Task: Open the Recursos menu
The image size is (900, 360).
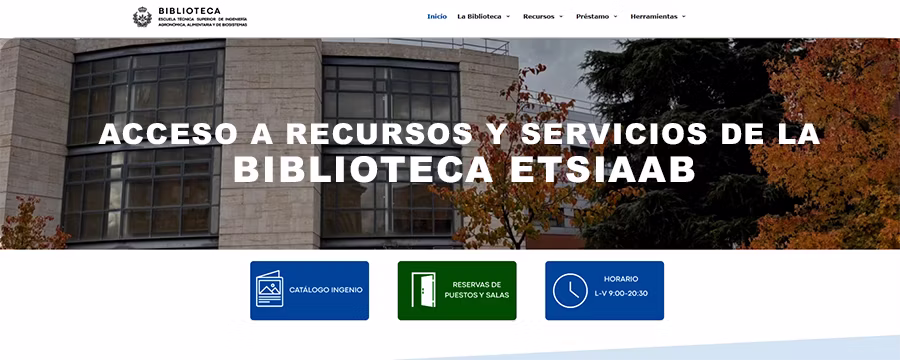Action: pyautogui.click(x=538, y=17)
